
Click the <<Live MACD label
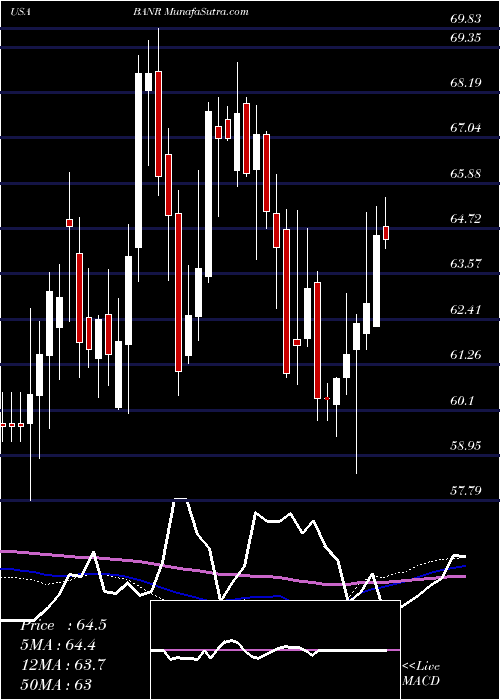tap(421, 673)
